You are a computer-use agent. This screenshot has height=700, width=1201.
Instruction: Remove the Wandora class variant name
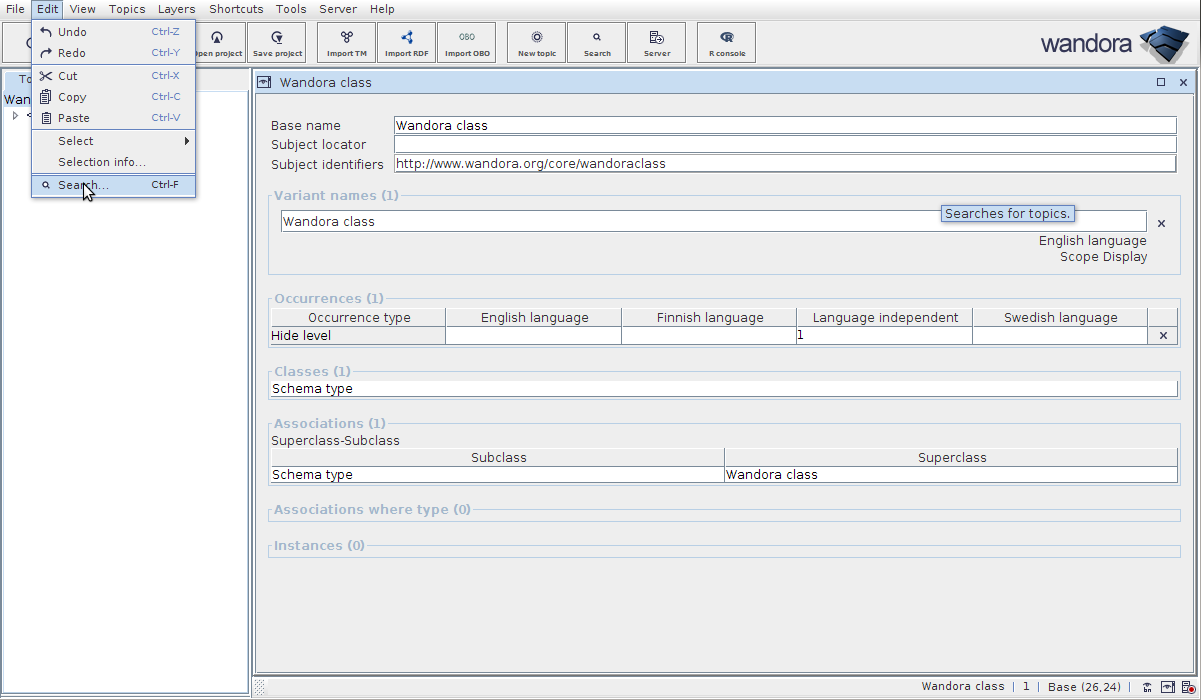point(1161,224)
